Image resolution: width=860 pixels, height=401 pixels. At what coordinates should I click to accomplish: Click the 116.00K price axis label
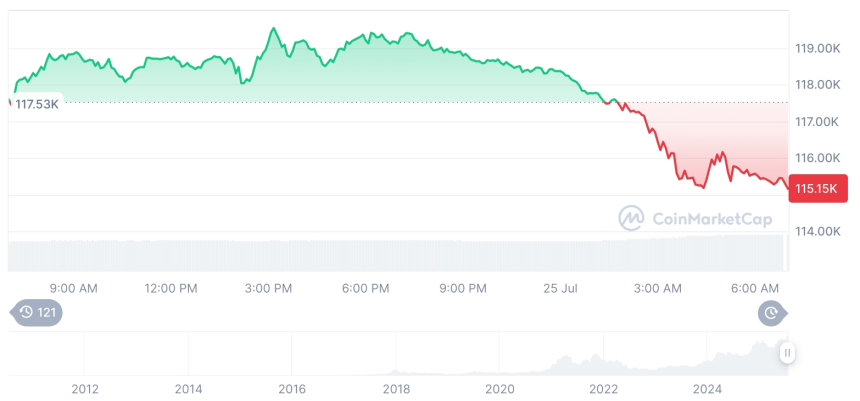817,158
